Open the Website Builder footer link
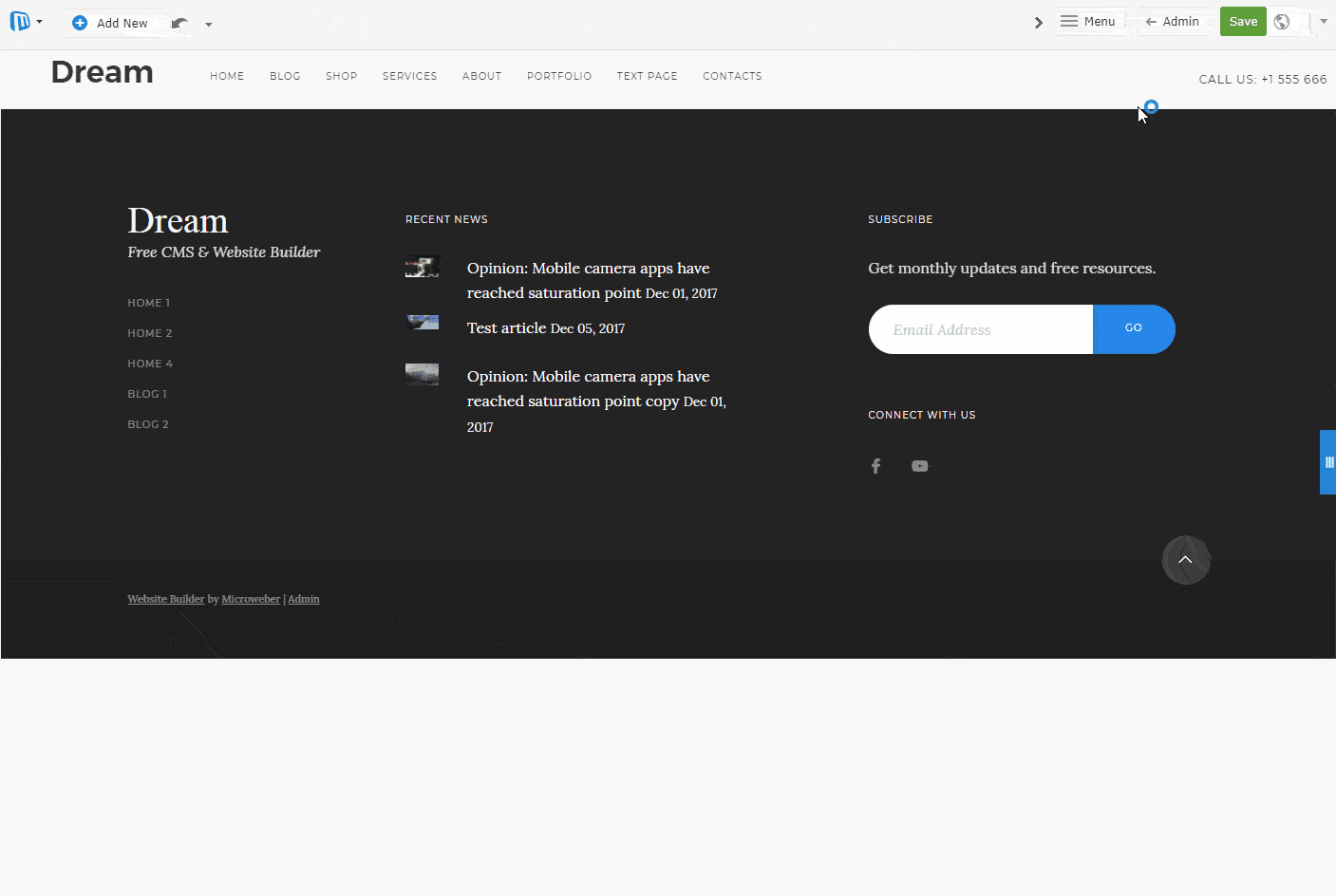Viewport: 1336px width, 896px height. [166, 599]
